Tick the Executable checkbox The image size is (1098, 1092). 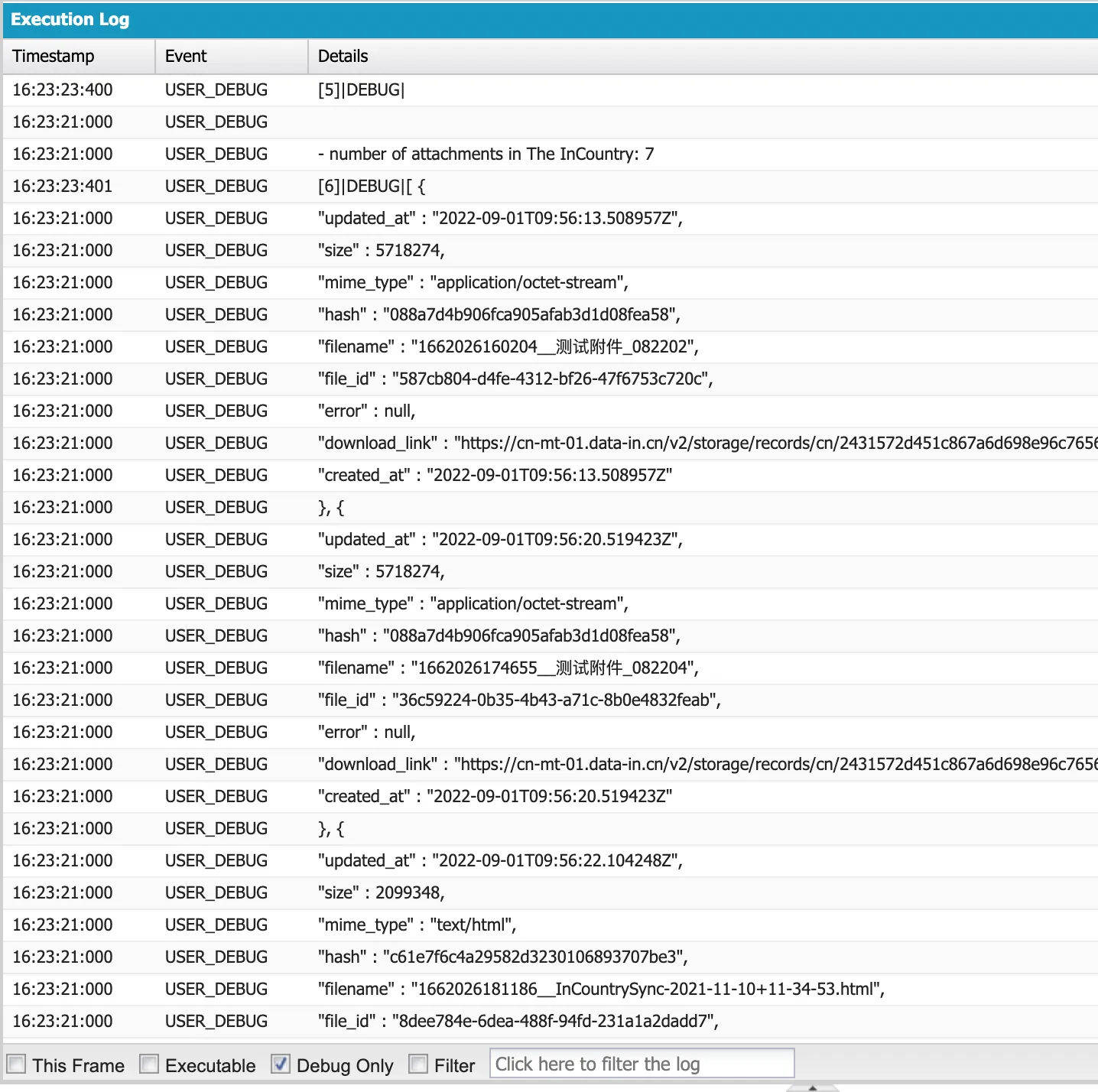click(x=149, y=1064)
